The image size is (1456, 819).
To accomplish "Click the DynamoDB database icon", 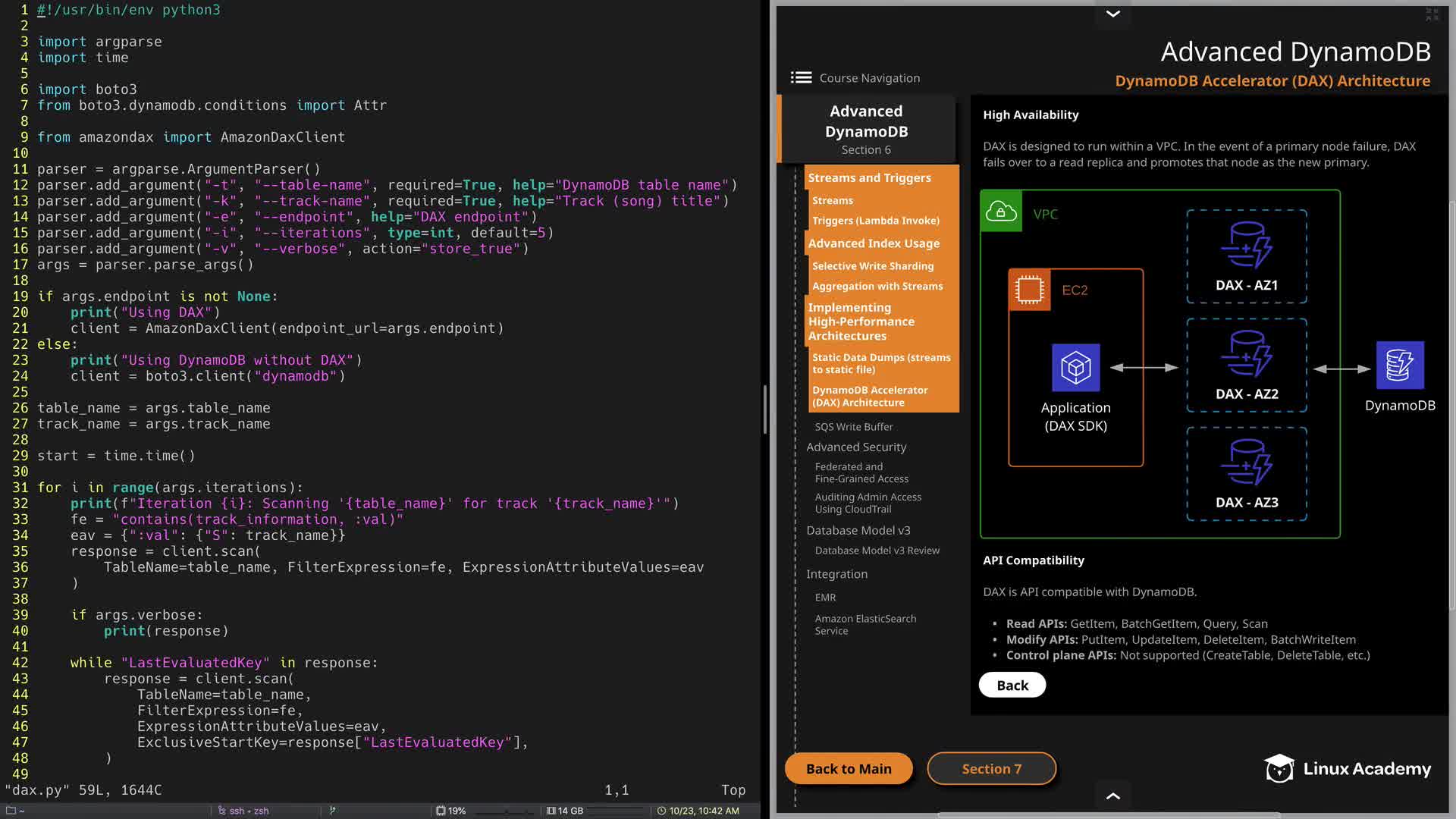I will (x=1399, y=366).
